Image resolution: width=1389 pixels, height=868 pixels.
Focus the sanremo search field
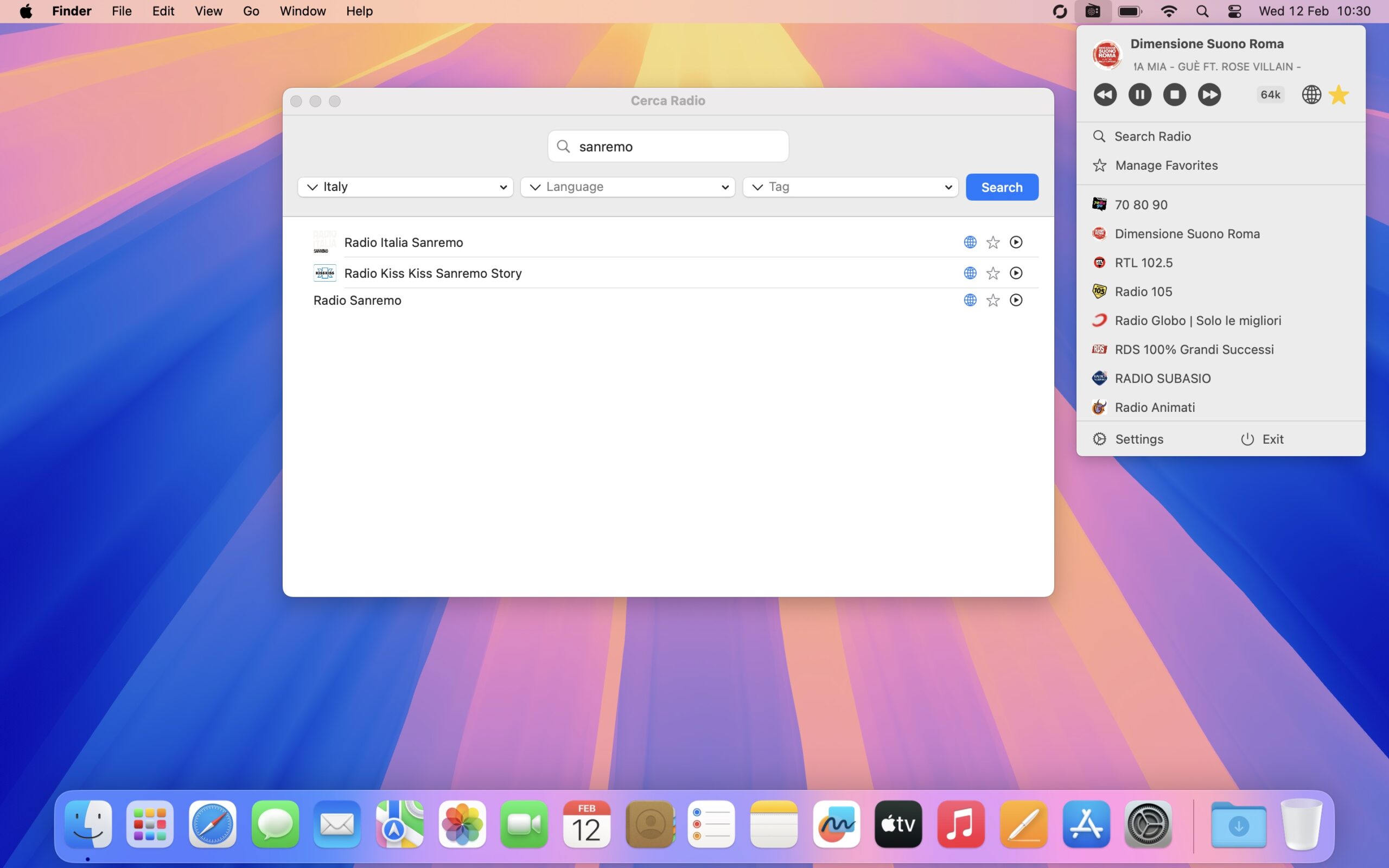668,146
